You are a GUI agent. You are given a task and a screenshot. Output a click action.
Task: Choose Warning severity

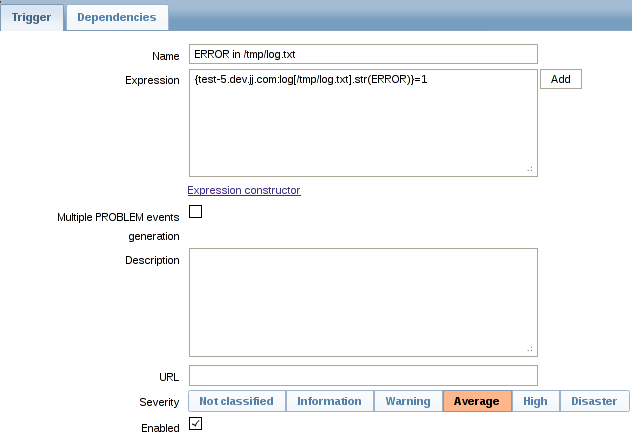tap(407, 401)
